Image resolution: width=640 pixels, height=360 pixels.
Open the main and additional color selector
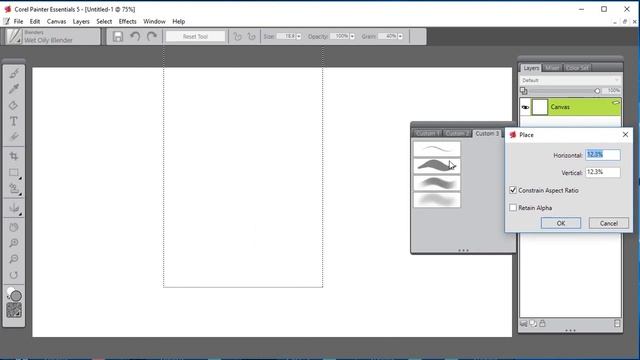[14, 294]
